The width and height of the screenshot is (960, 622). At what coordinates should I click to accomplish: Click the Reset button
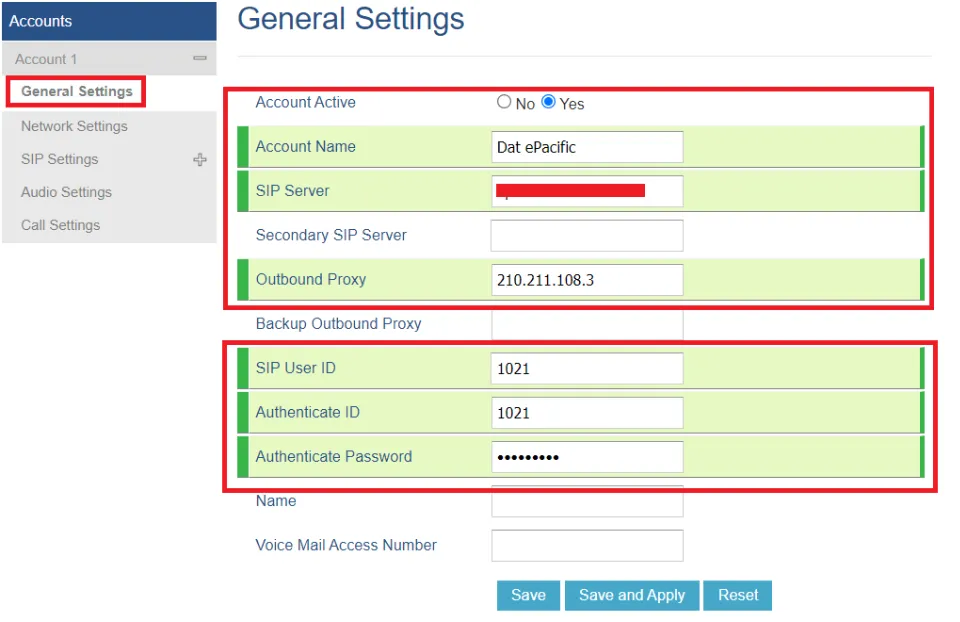tap(738, 595)
